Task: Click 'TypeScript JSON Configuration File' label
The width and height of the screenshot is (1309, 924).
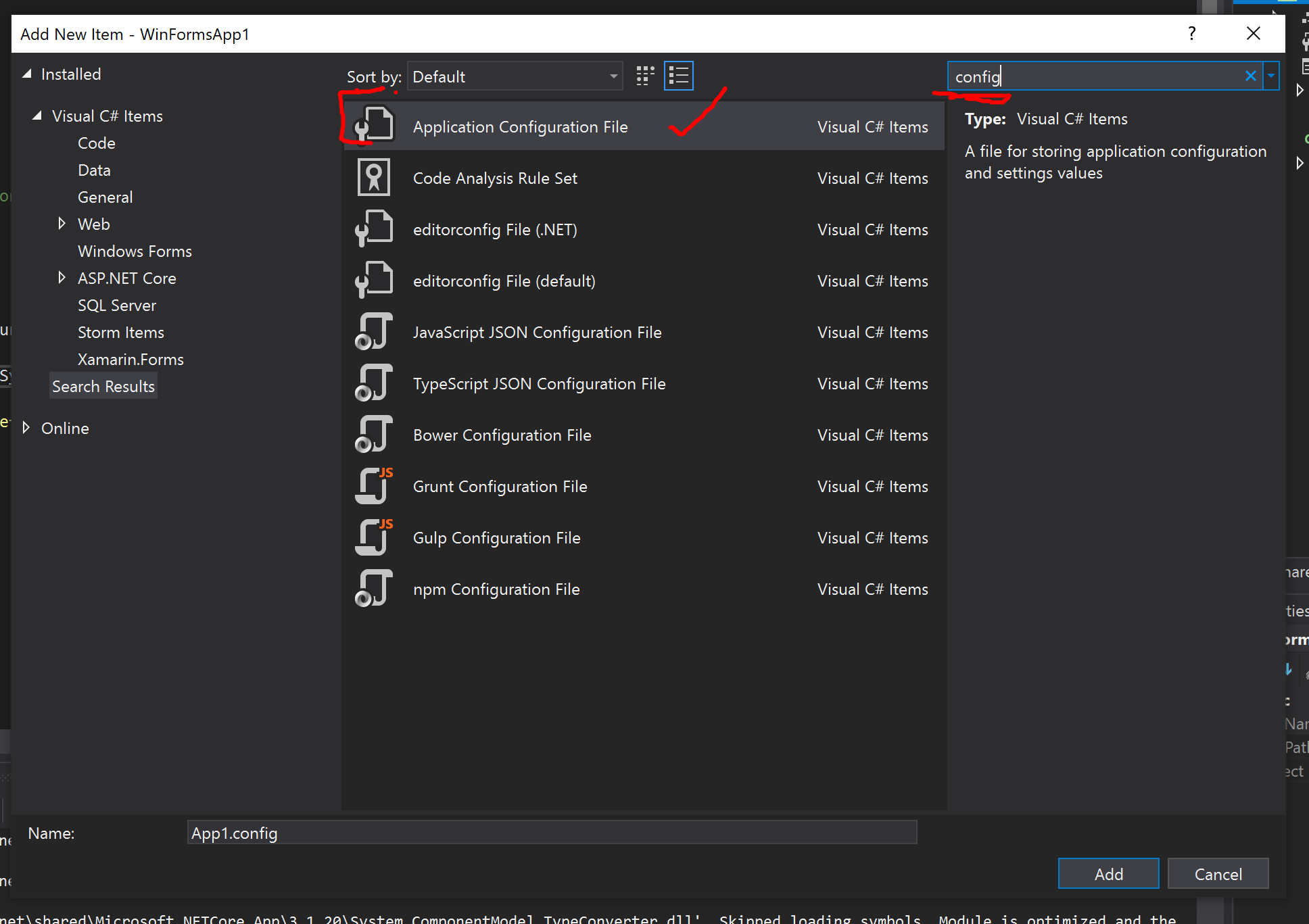Action: pyautogui.click(x=540, y=383)
